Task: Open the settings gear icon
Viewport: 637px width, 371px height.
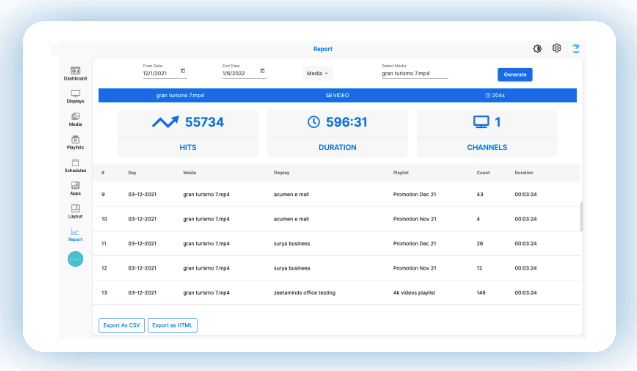Action: (x=557, y=48)
